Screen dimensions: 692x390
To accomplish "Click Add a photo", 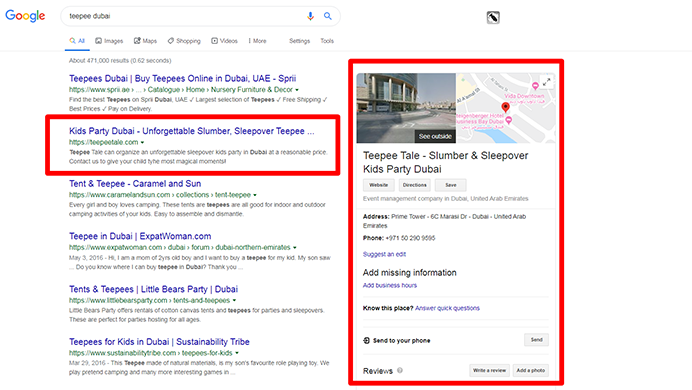I will (530, 371).
